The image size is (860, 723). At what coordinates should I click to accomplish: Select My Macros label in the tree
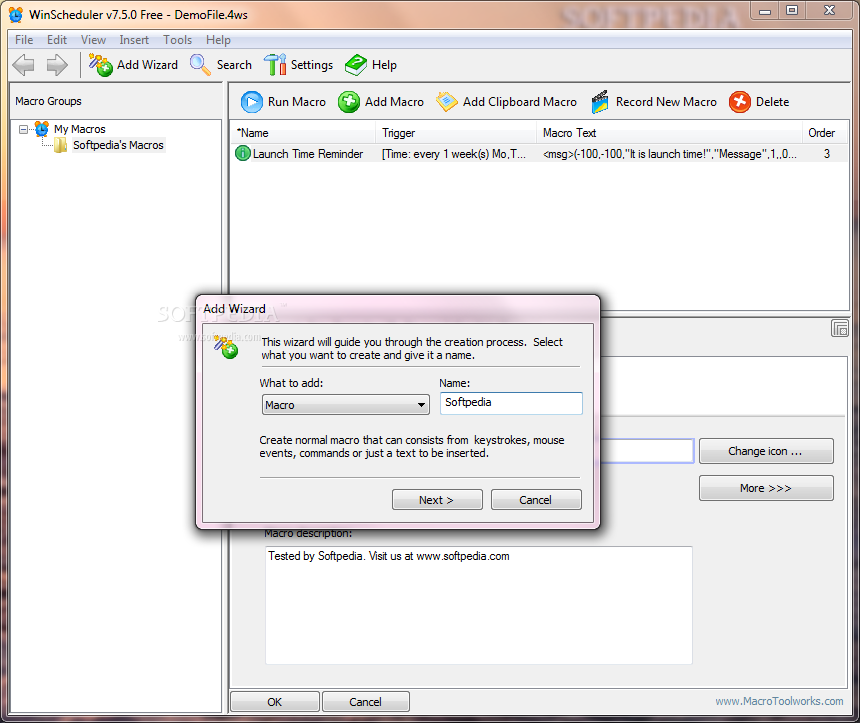[80, 129]
